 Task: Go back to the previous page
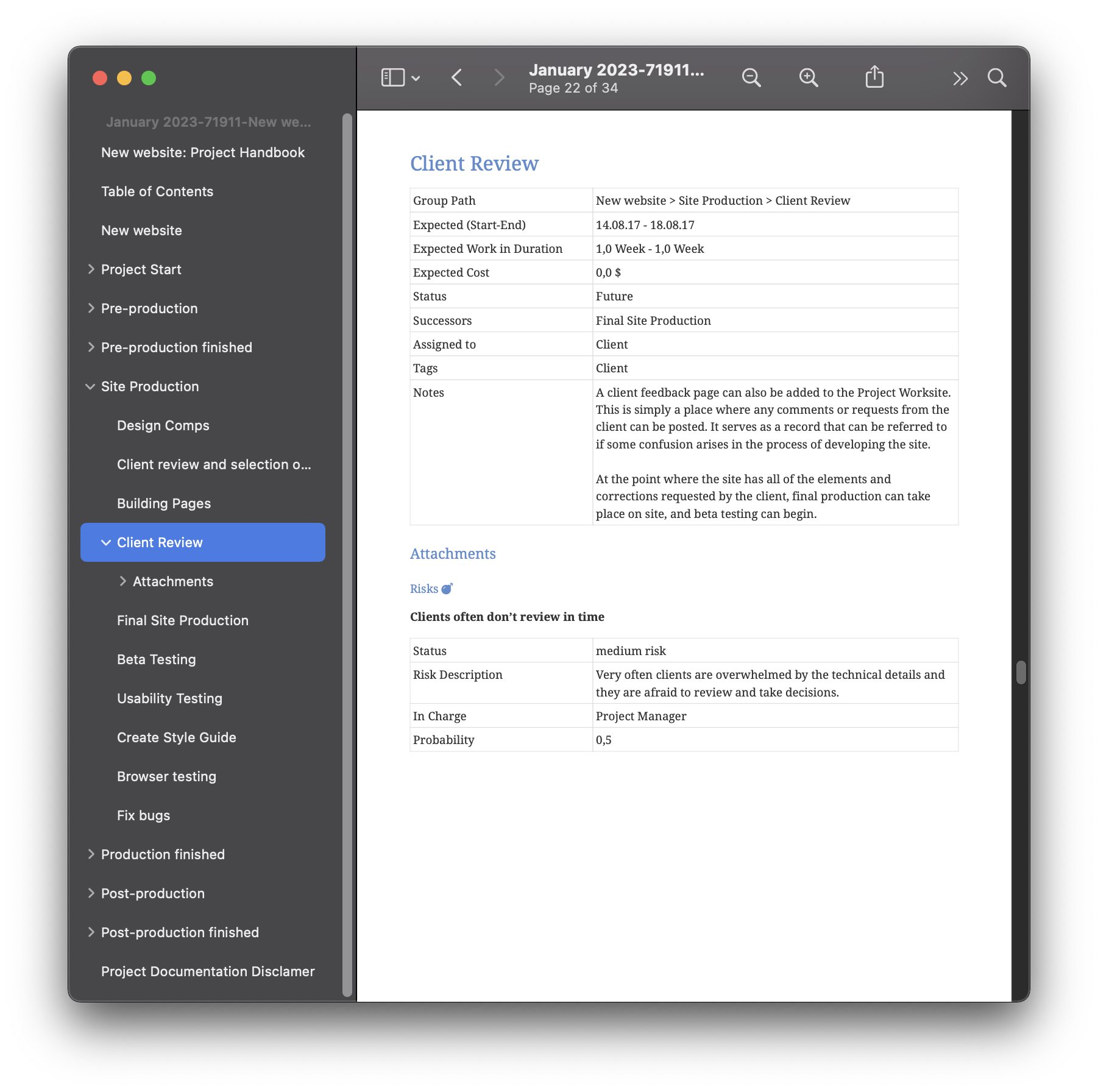pos(456,77)
